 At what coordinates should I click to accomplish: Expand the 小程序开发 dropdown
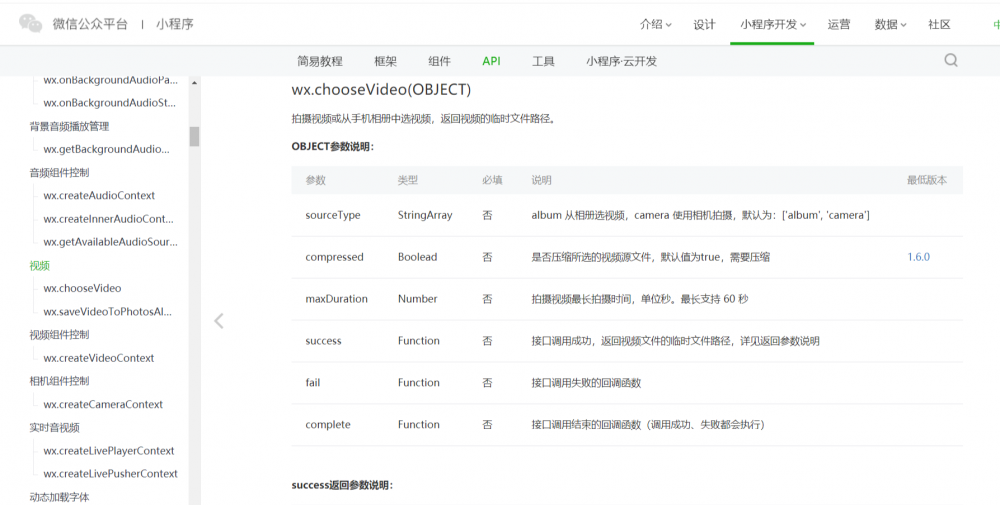(773, 24)
